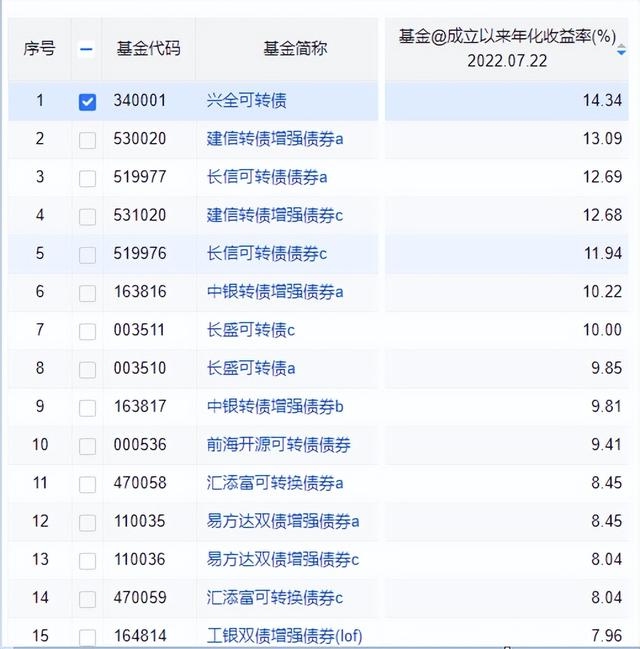Select fund code 163816
640x649 pixels.
click(x=140, y=292)
